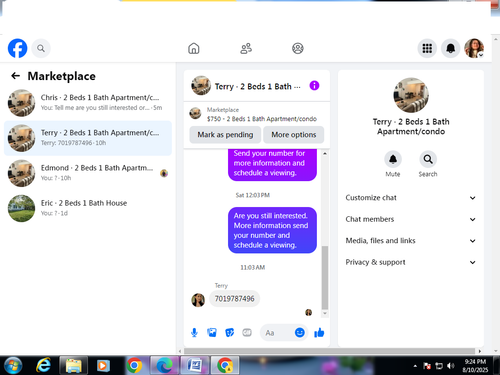This screenshot has width=500, height=375.
Task: Click the 'Send your number for' message bubble
Action: [272, 164]
